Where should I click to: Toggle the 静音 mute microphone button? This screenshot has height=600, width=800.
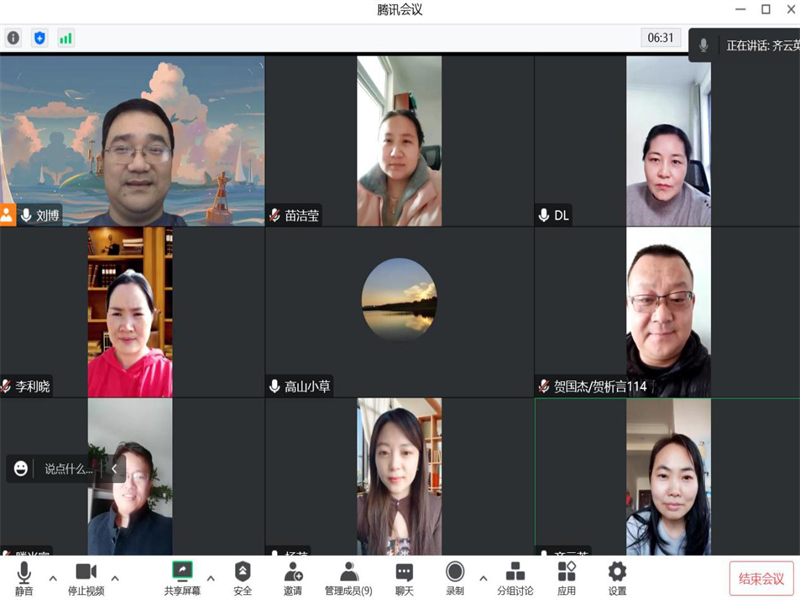[x=24, y=577]
